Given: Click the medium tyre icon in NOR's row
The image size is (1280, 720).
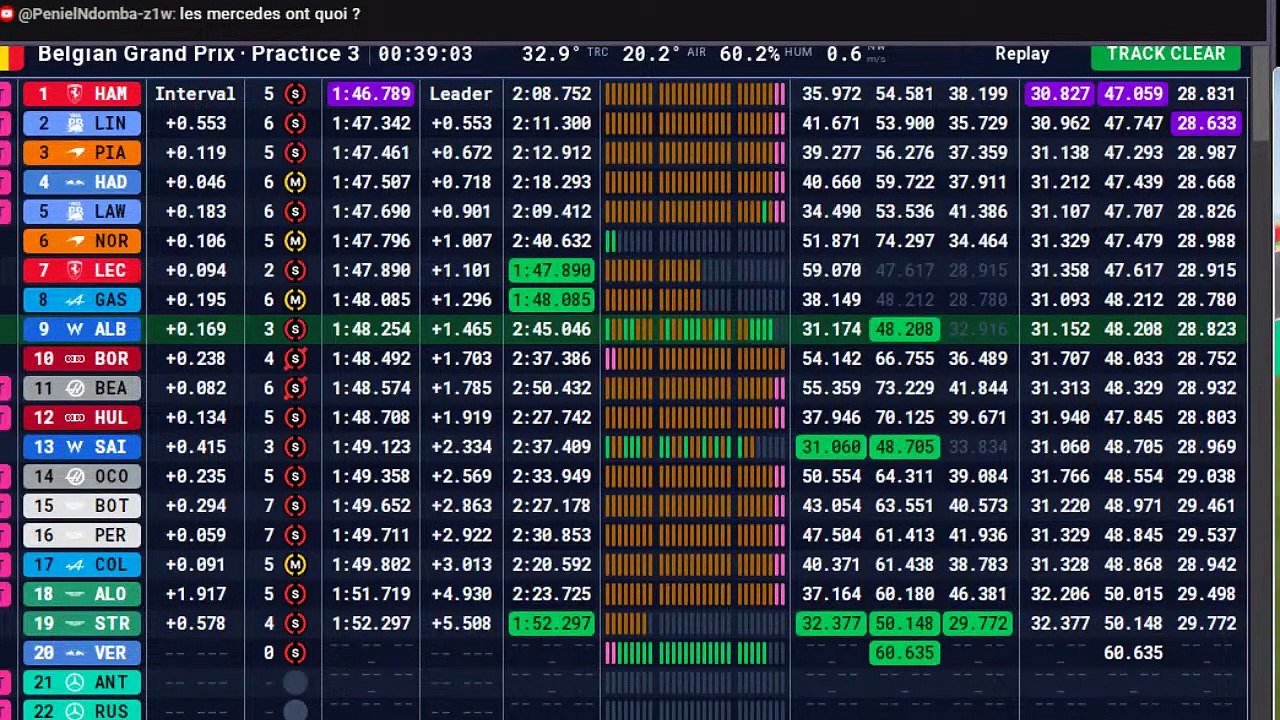Looking at the screenshot, I should pyautogui.click(x=294, y=241).
